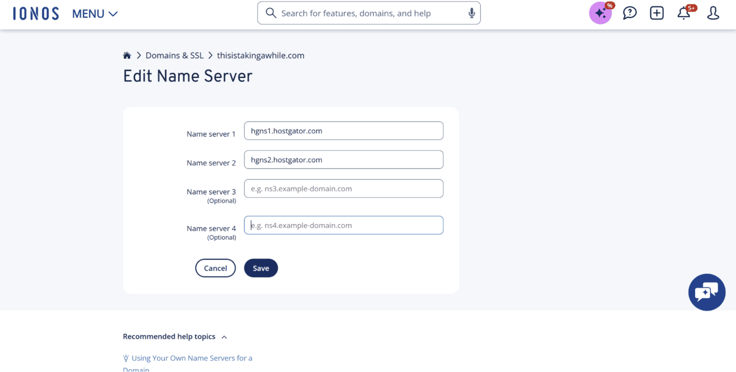Viewport: 736px width, 372px height.
Task: Collapse Recommended help topics section
Action: click(x=175, y=337)
